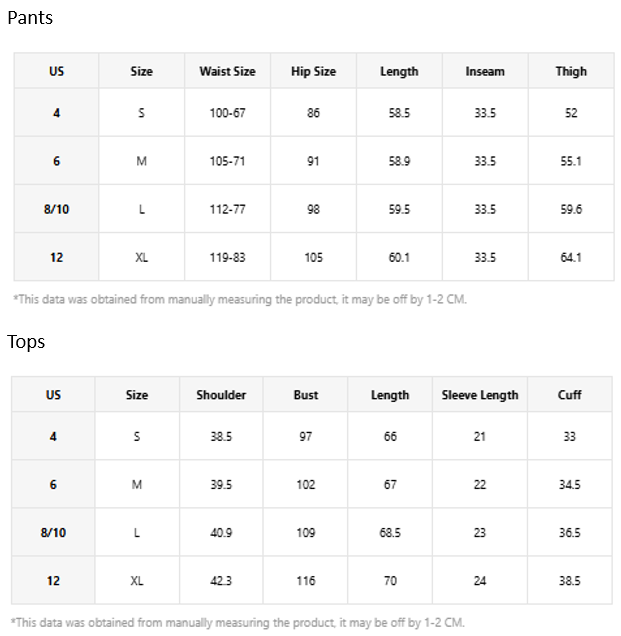The width and height of the screenshot is (621, 636).
Task: Click the 68.5 length cell in Tops table
Action: click(390, 533)
